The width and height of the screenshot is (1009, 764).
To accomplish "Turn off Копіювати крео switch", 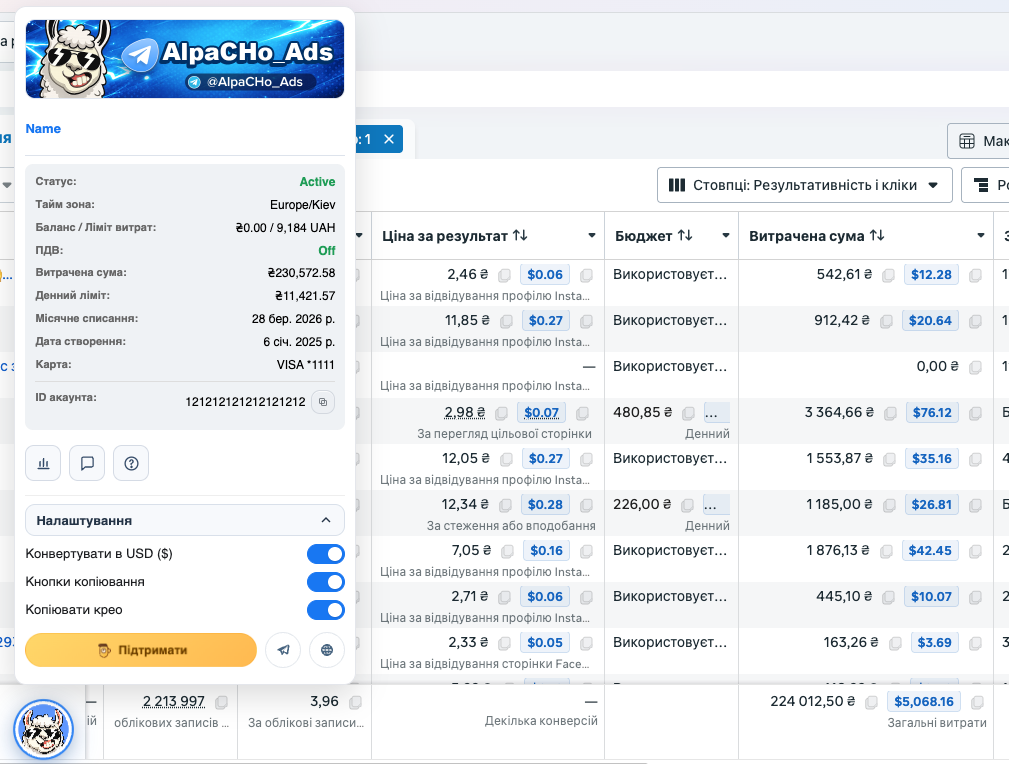I will point(325,610).
